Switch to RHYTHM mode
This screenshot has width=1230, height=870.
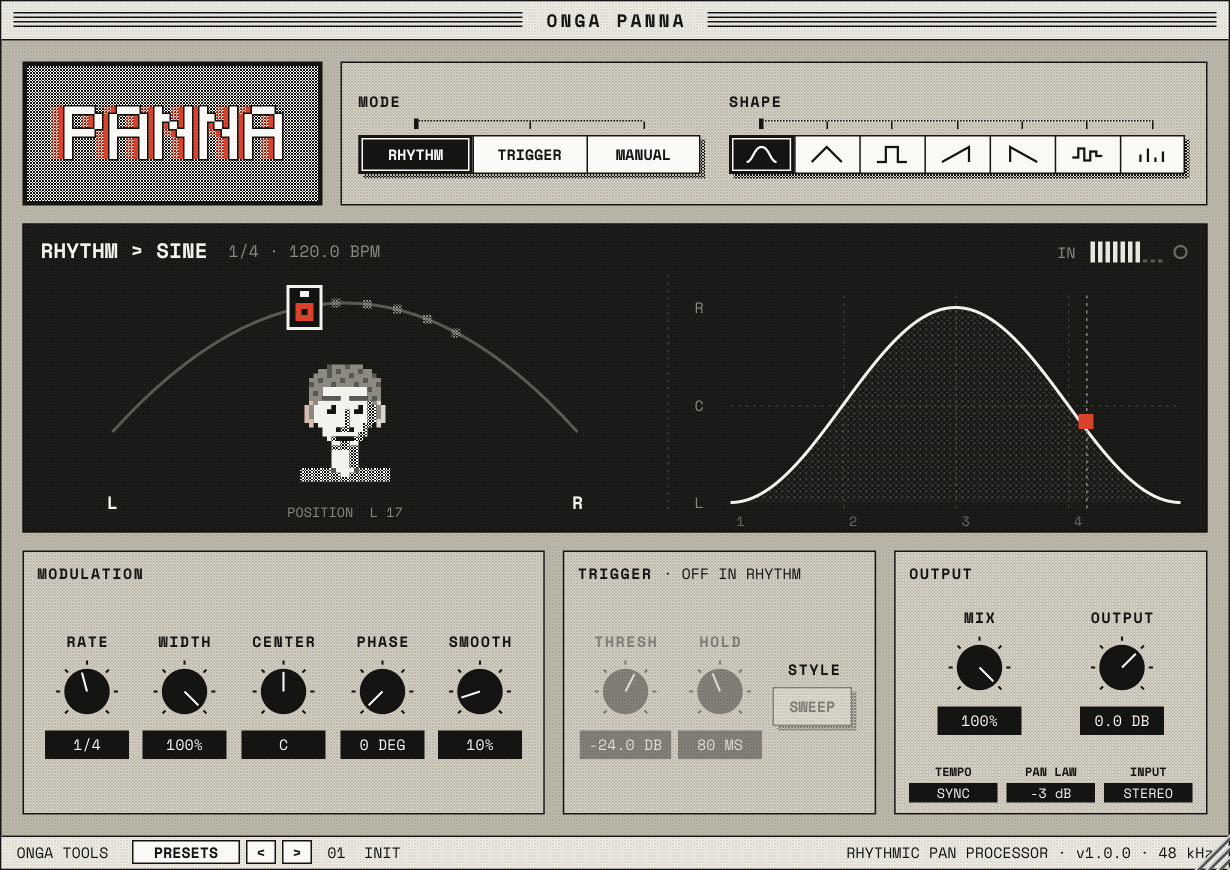coord(416,155)
